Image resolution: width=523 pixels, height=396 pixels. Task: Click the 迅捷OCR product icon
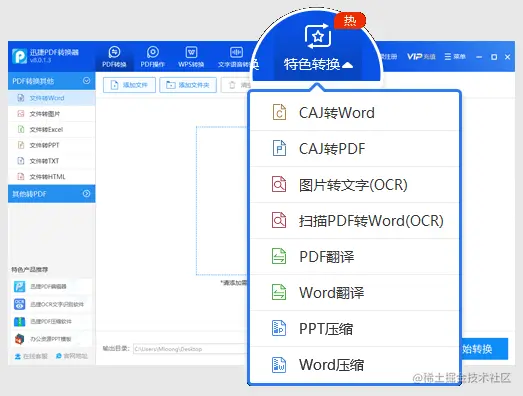[19, 304]
